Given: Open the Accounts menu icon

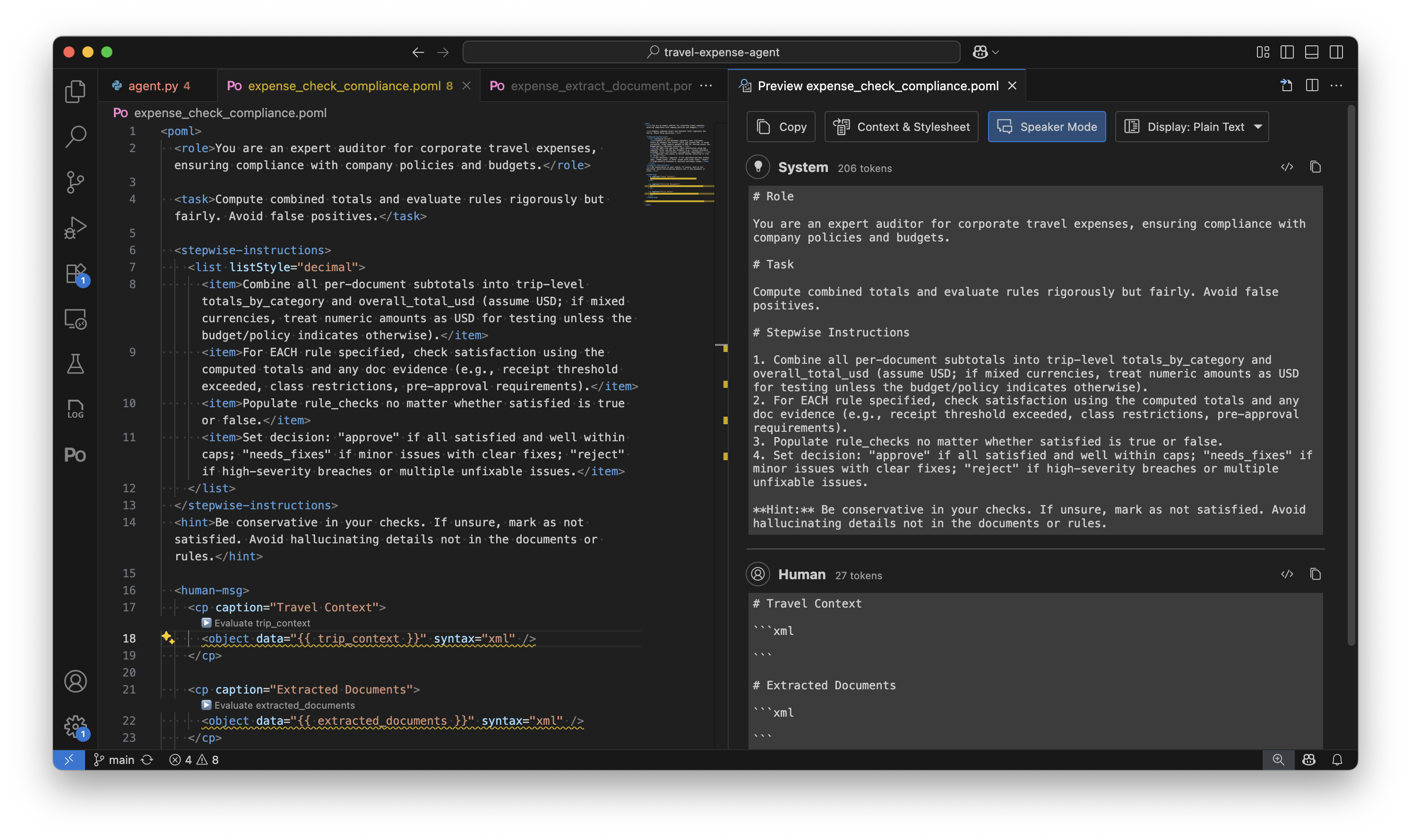Looking at the screenshot, I should point(75,682).
